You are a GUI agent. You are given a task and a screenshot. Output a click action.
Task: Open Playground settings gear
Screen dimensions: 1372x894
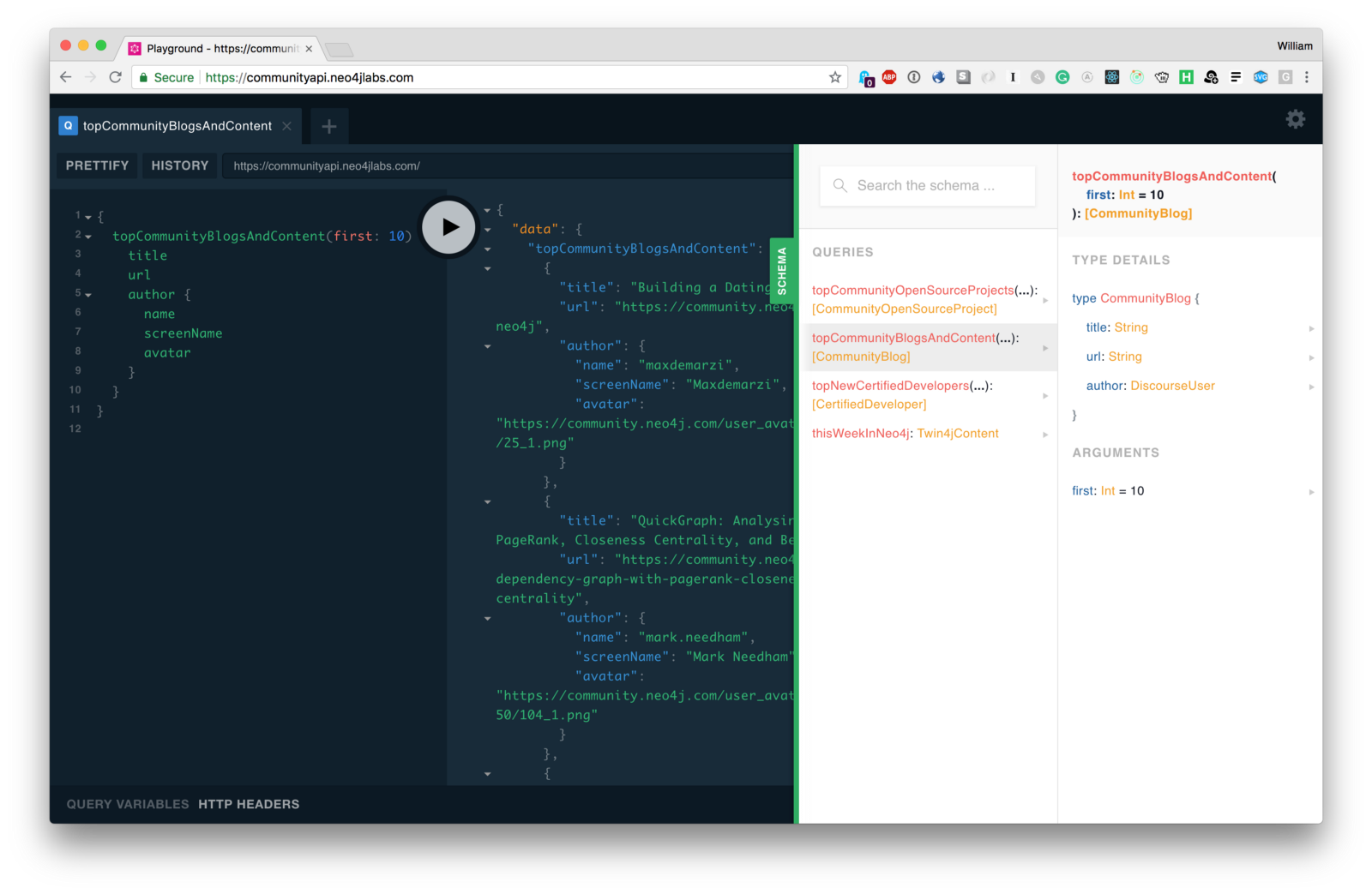(x=1295, y=119)
